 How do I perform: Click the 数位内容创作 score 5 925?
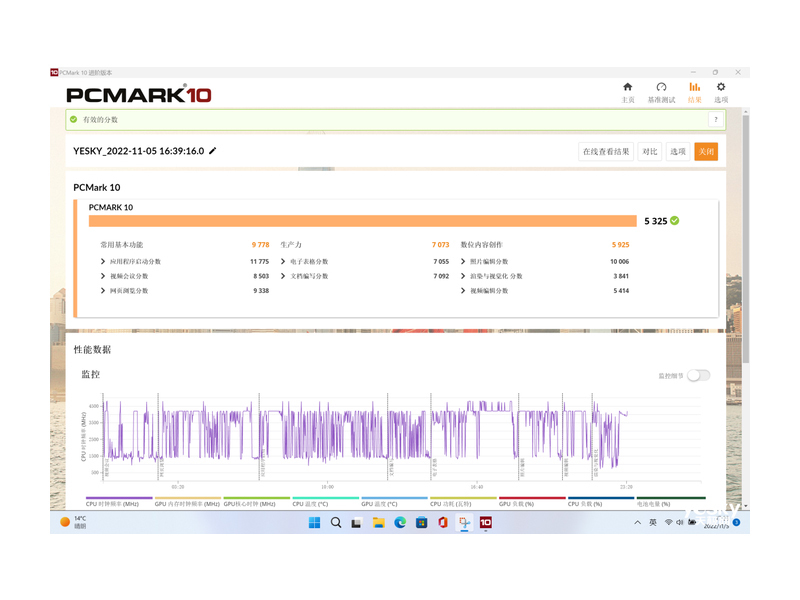(x=620, y=245)
